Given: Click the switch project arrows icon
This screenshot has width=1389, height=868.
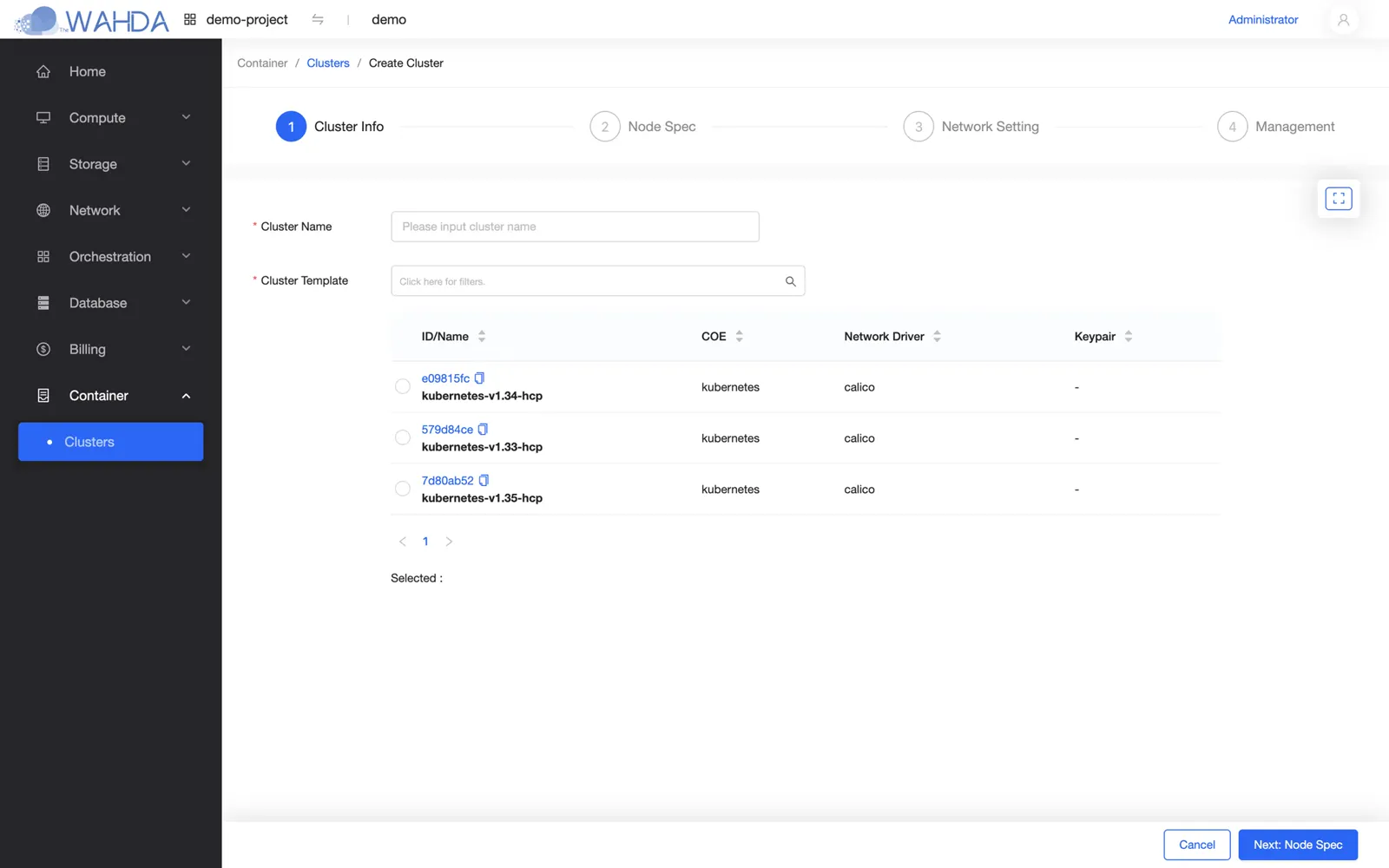Looking at the screenshot, I should point(318,19).
